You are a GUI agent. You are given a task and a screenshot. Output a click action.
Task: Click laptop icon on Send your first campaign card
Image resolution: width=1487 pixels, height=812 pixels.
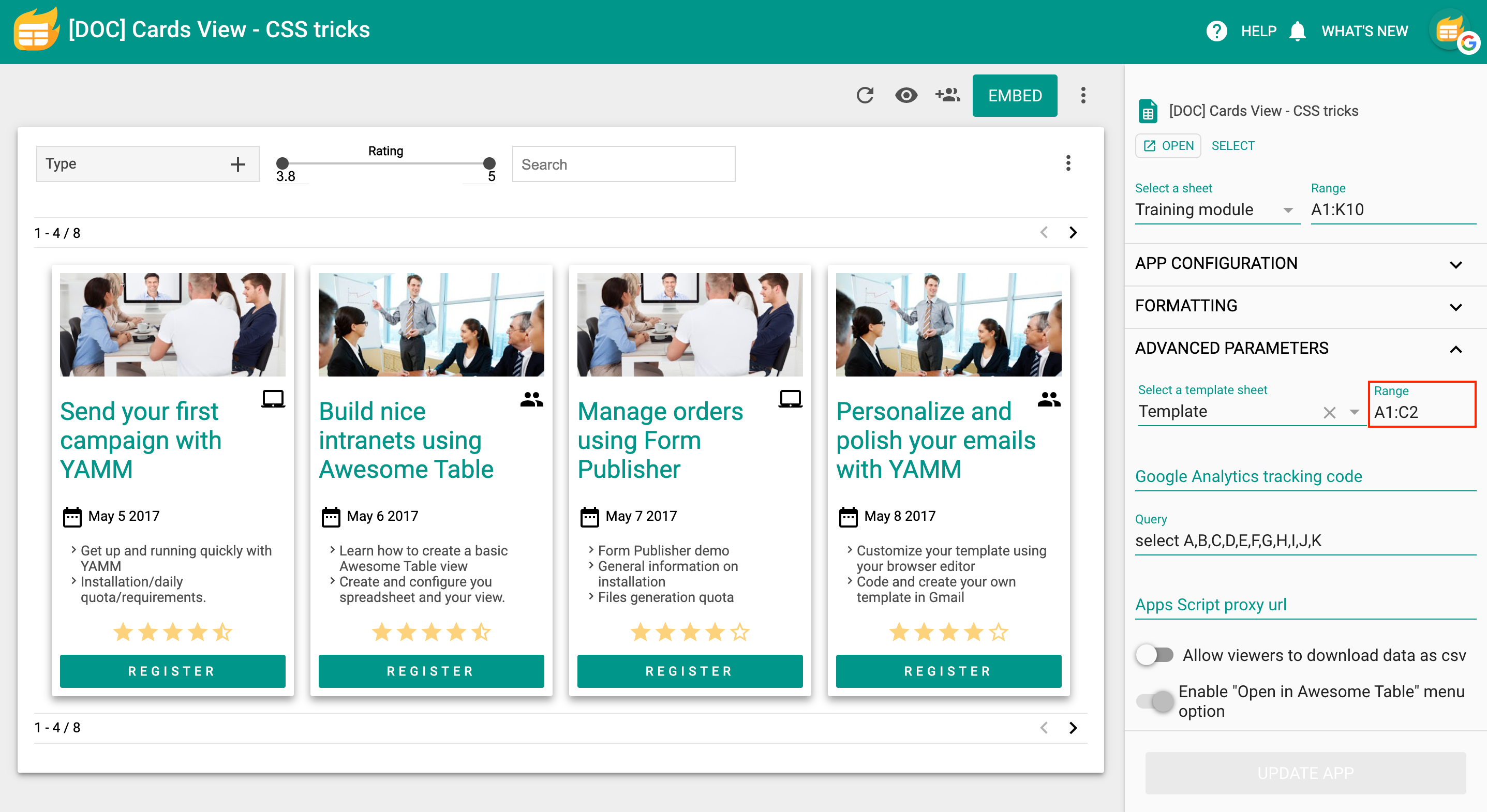pos(273,399)
